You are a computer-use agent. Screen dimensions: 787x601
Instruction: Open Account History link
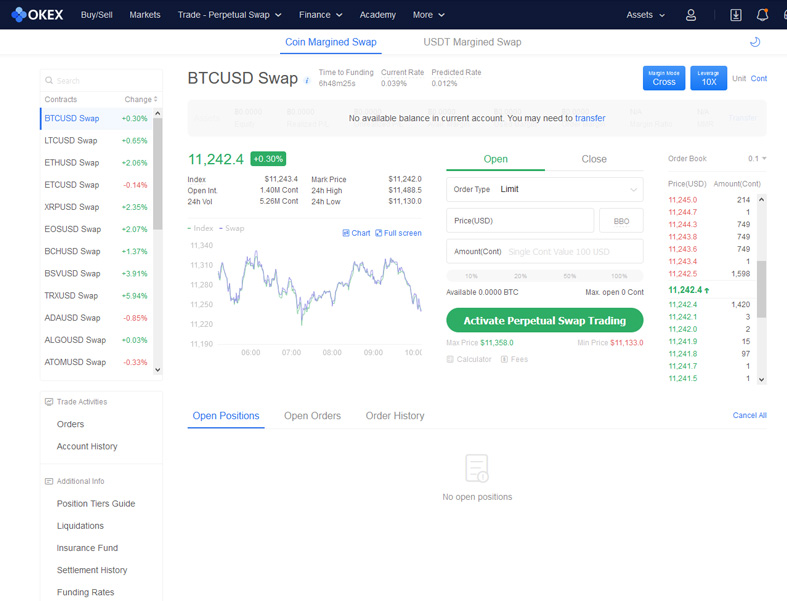click(x=87, y=446)
